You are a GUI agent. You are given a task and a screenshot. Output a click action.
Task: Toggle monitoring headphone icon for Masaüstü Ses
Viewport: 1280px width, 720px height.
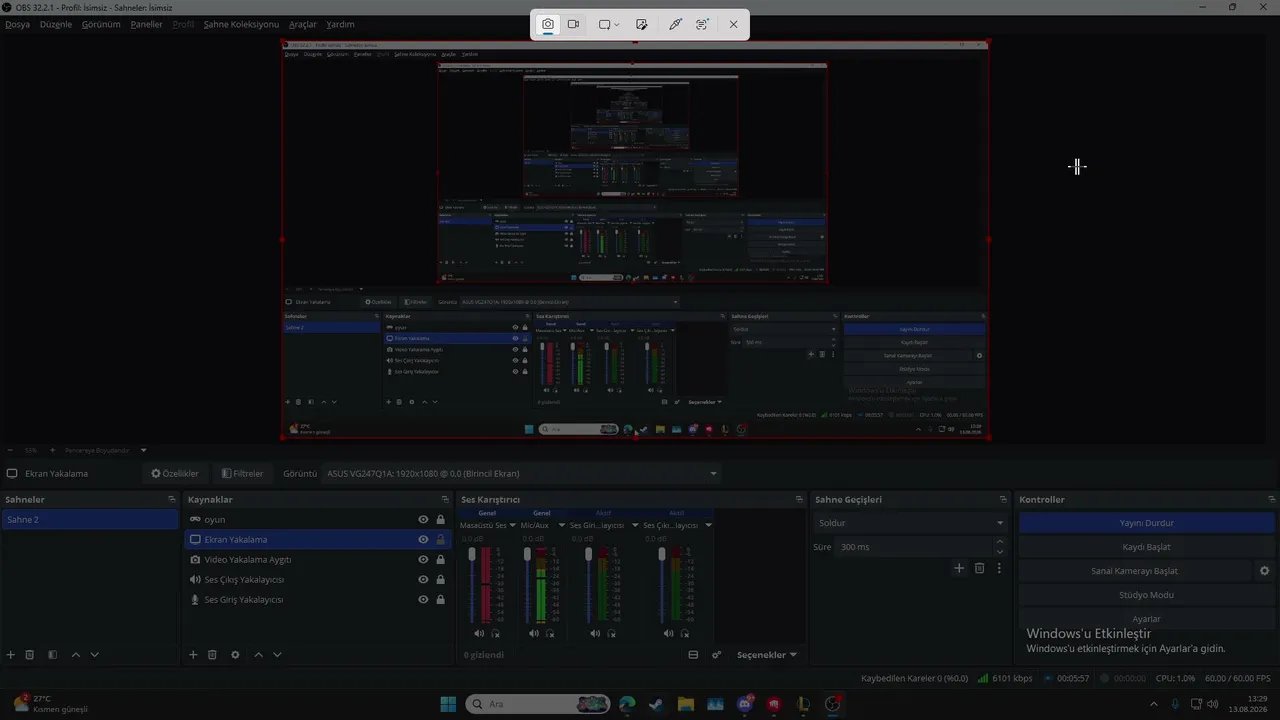tap(495, 633)
